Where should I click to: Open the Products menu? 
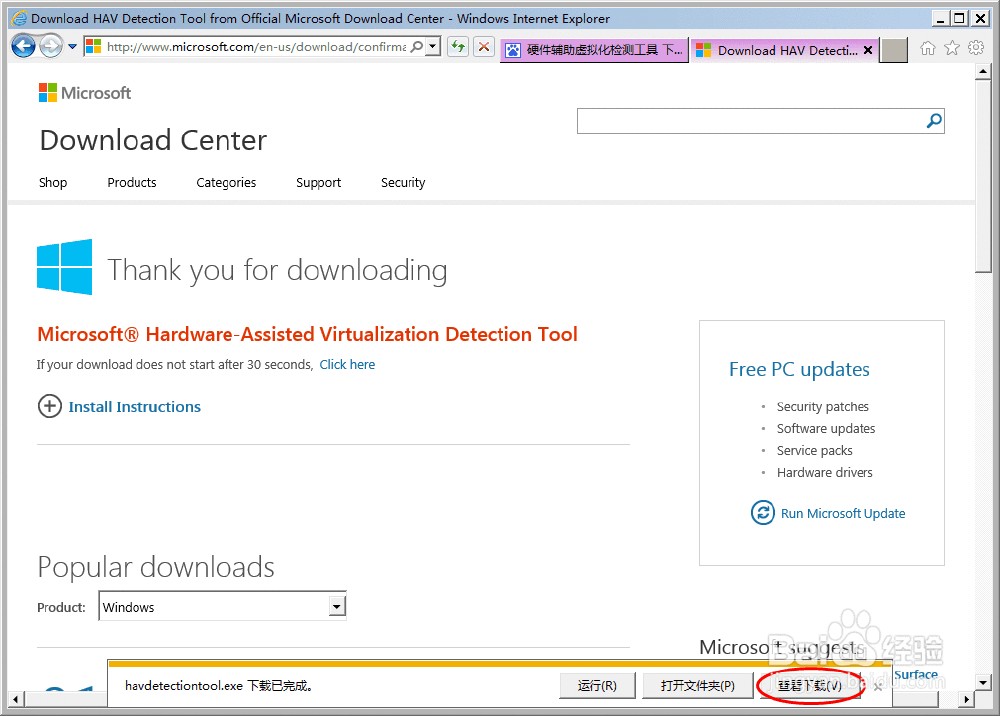pyautogui.click(x=132, y=182)
